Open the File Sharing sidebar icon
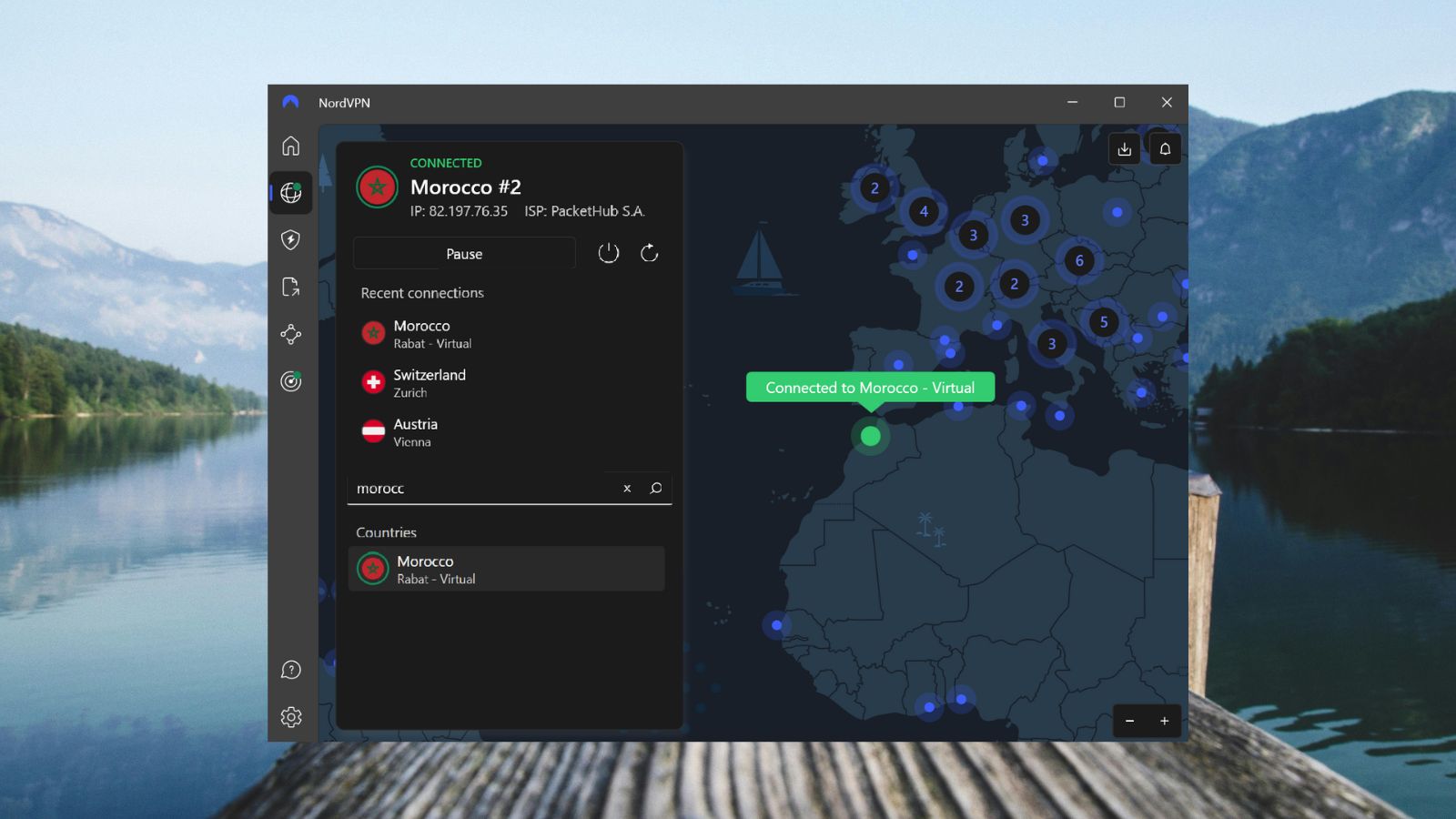 pyautogui.click(x=290, y=288)
